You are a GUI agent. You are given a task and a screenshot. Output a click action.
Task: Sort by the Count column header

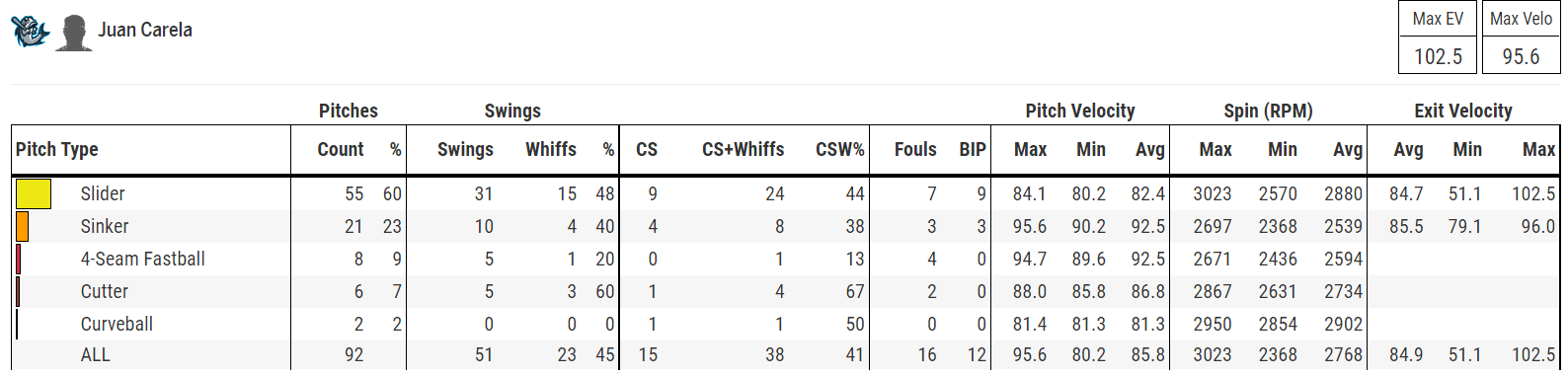coord(341,149)
